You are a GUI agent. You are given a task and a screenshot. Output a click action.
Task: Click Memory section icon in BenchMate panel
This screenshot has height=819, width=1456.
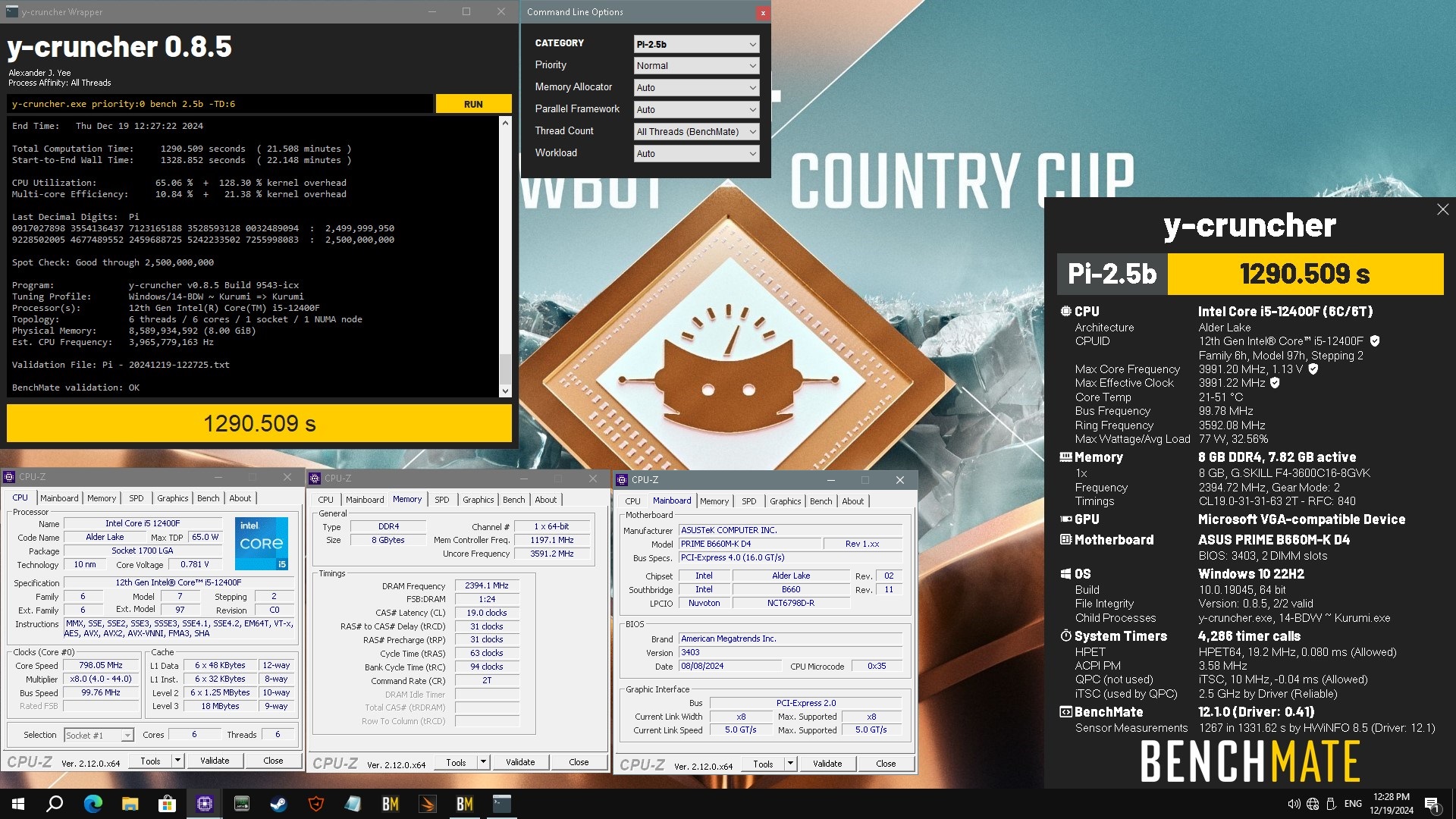(1065, 457)
